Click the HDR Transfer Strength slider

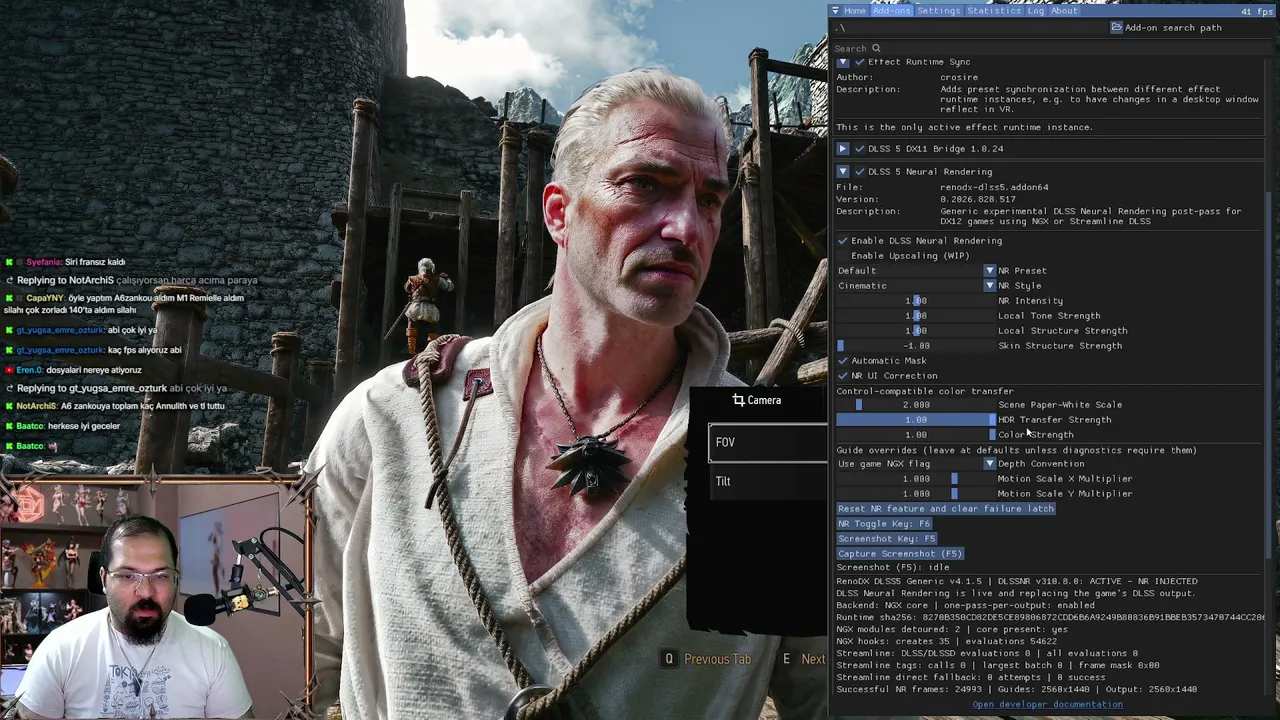pos(916,420)
